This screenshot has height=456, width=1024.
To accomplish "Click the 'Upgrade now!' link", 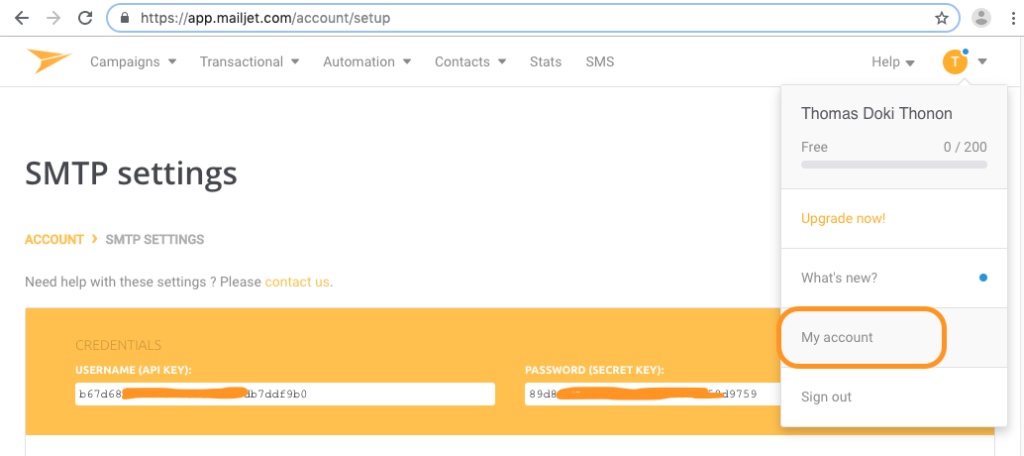I will point(843,218).
